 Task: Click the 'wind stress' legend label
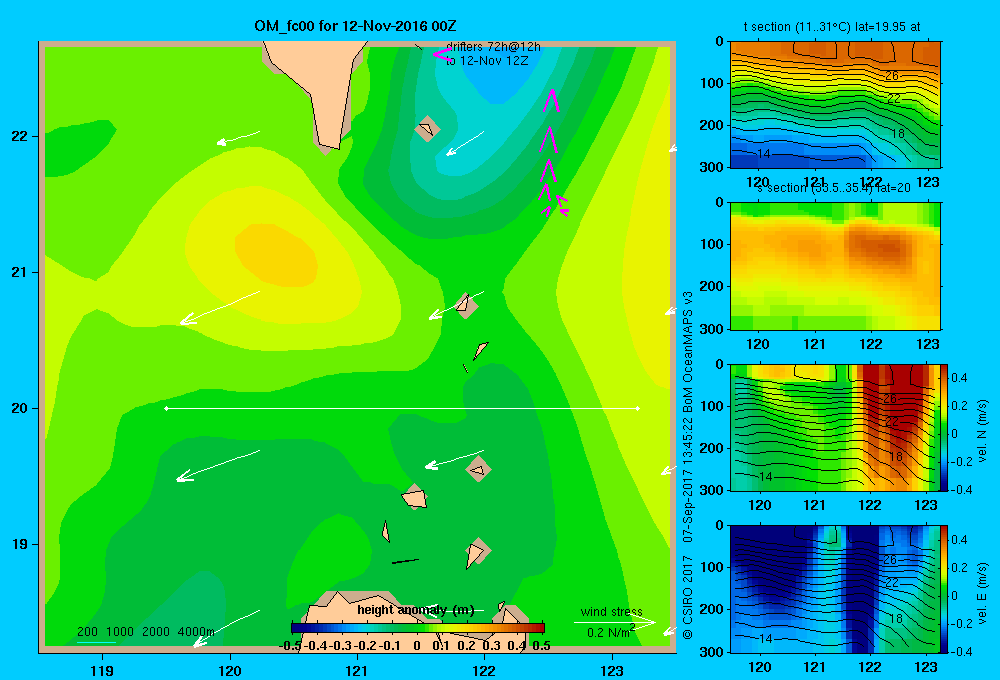611,612
